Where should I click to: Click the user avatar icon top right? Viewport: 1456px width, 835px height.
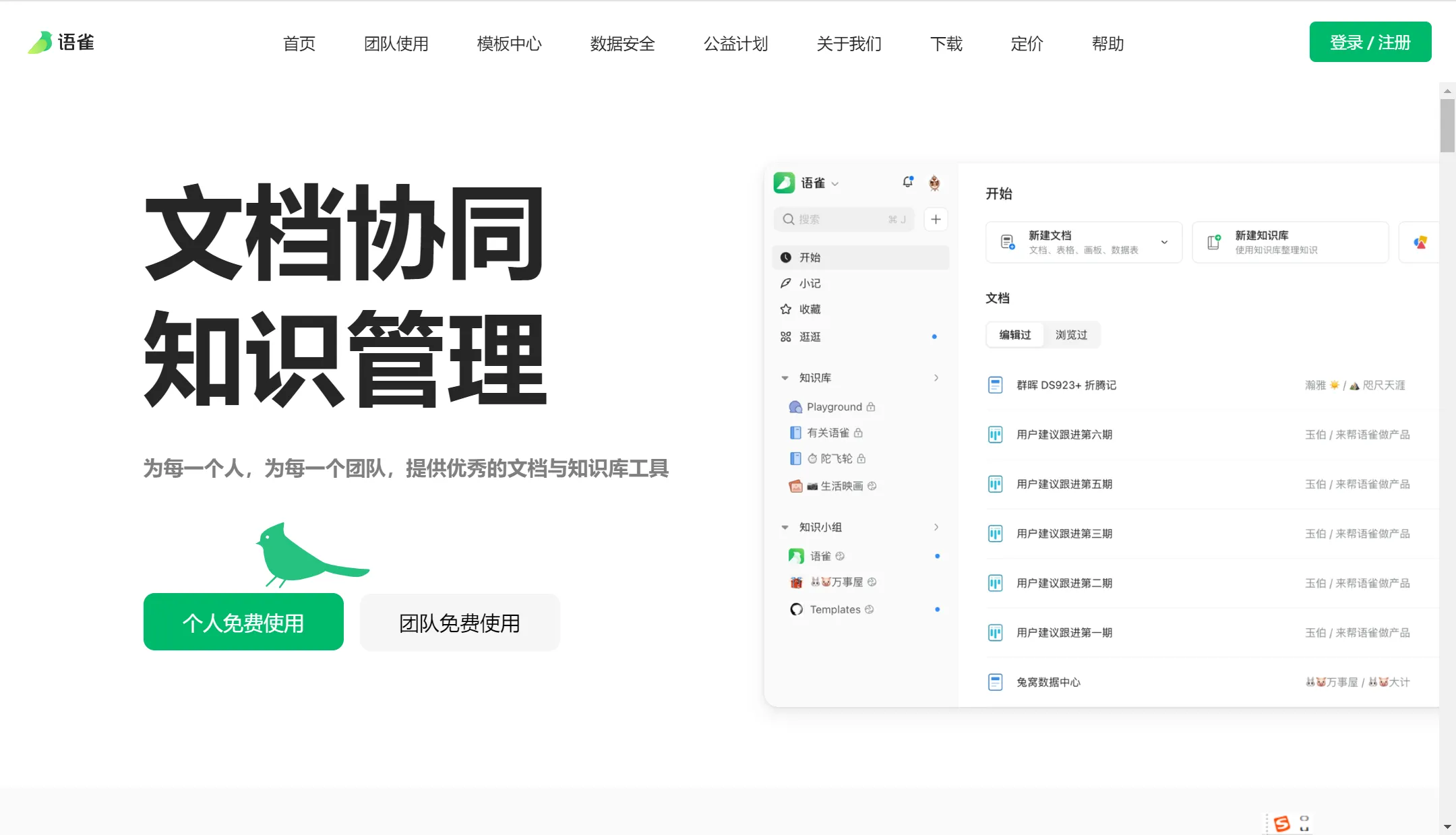point(934,183)
